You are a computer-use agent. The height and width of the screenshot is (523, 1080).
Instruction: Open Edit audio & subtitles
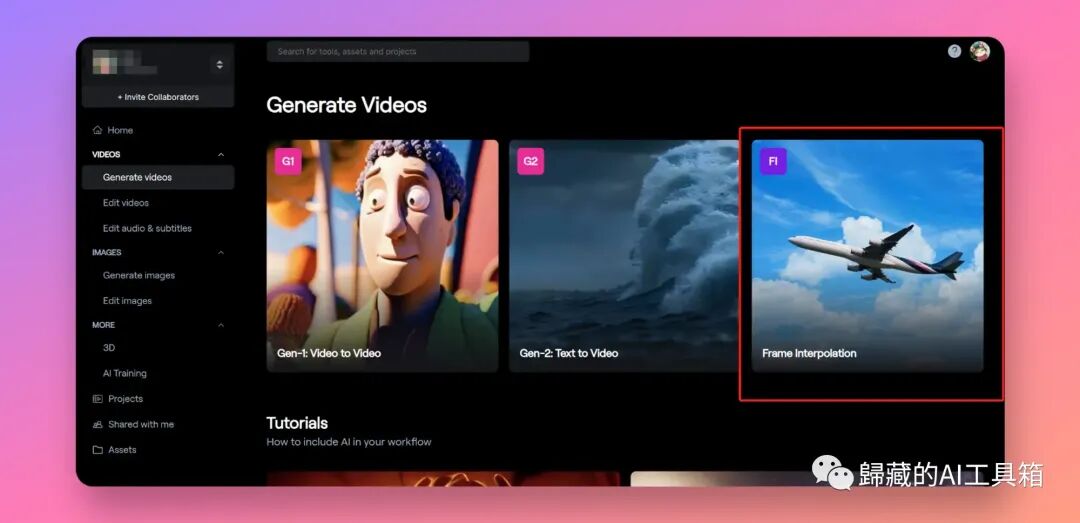147,228
